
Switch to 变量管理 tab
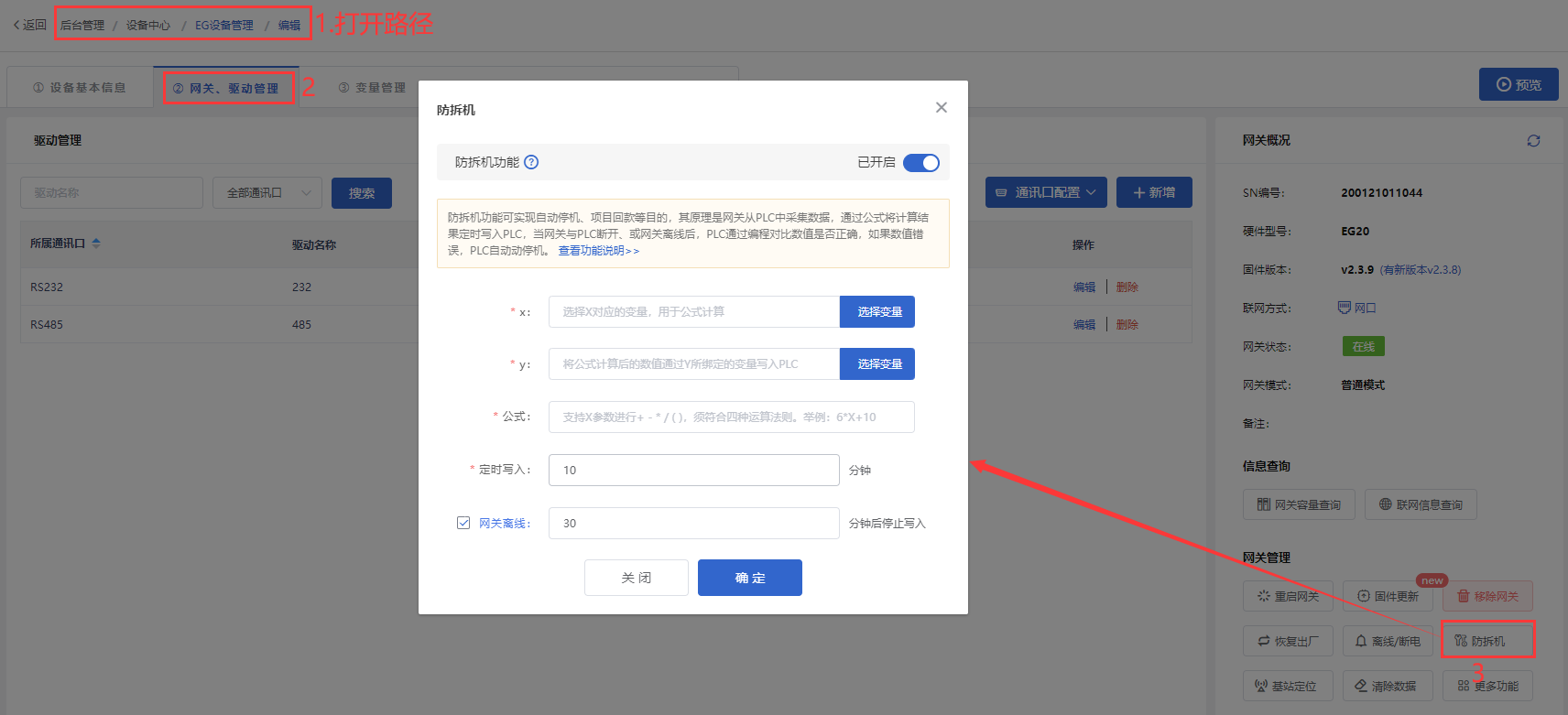point(372,88)
